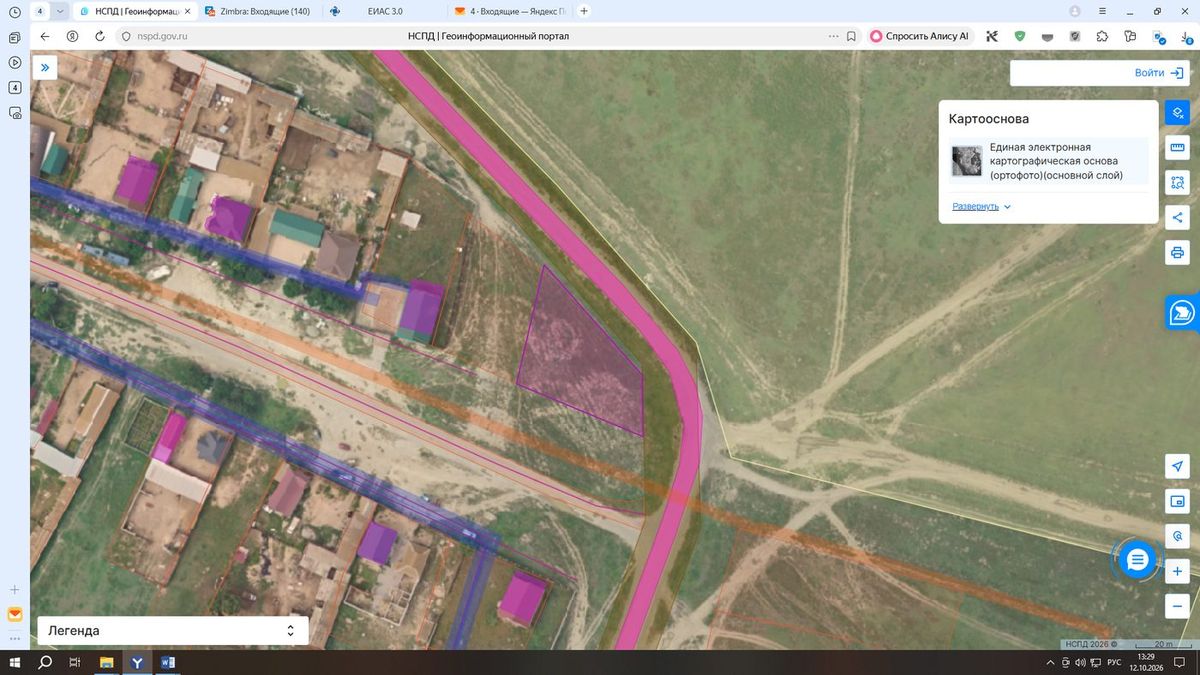Open the round chat support button

(x=1137, y=560)
